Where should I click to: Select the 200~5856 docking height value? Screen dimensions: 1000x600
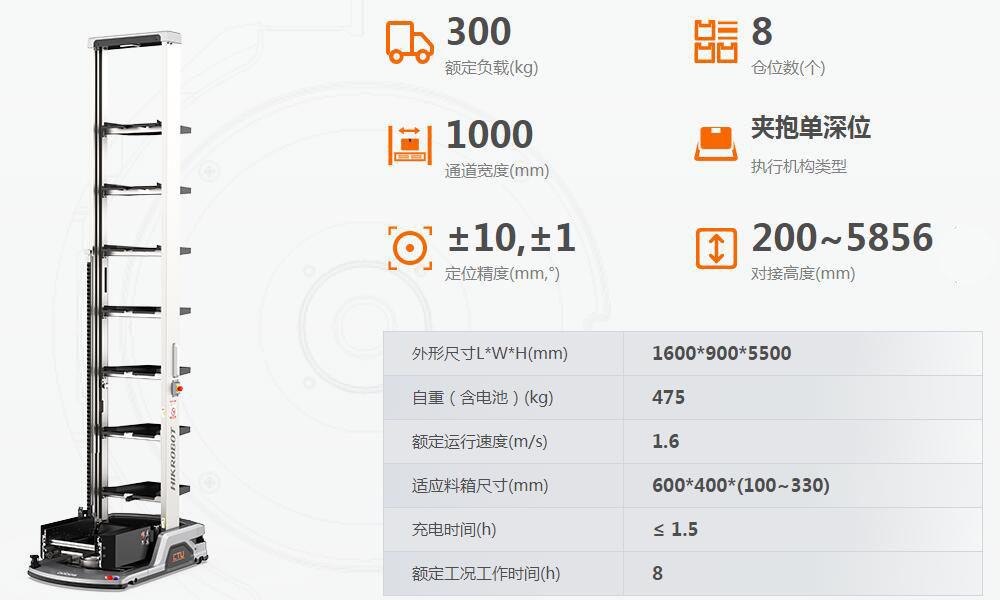click(x=842, y=238)
